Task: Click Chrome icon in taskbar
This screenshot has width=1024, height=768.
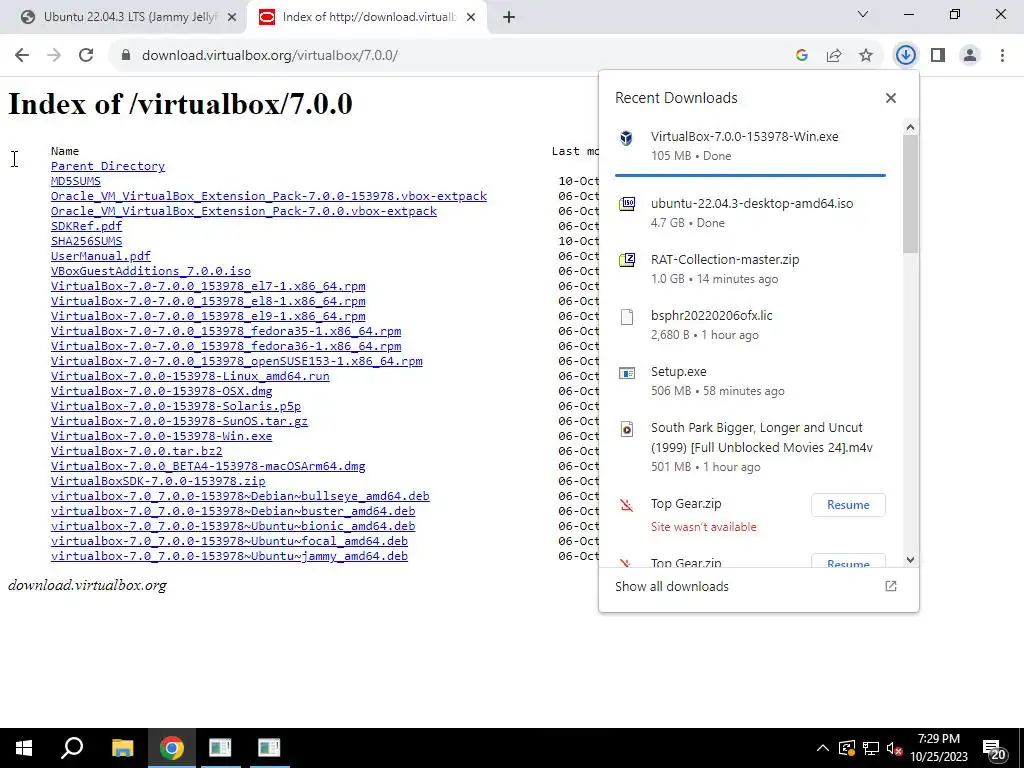Action: [x=172, y=748]
